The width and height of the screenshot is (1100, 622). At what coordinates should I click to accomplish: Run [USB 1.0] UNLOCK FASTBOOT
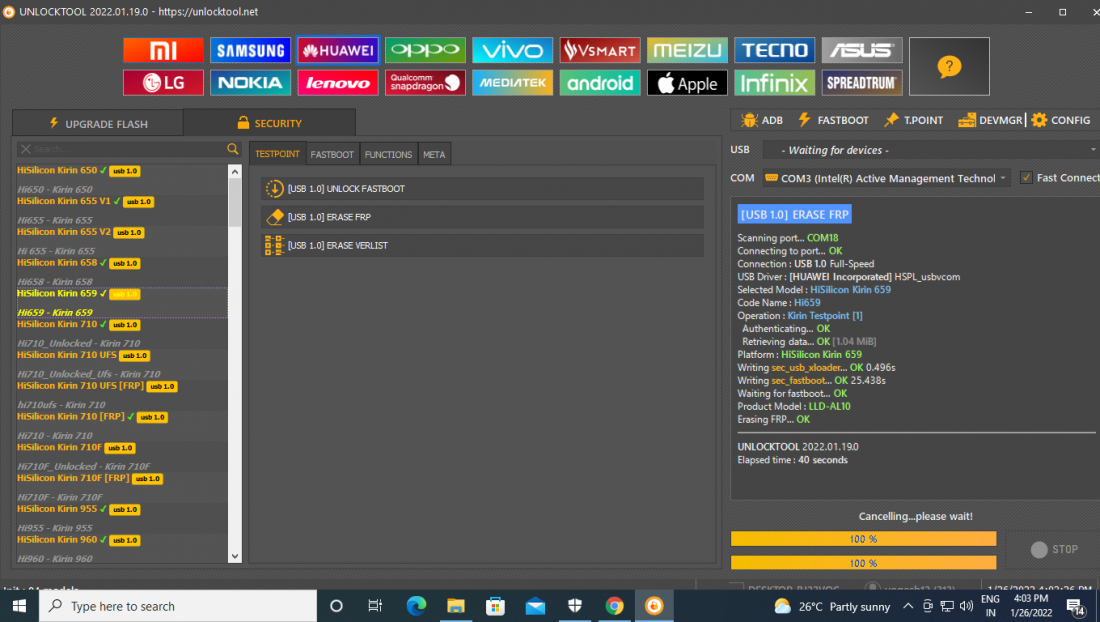(483, 189)
